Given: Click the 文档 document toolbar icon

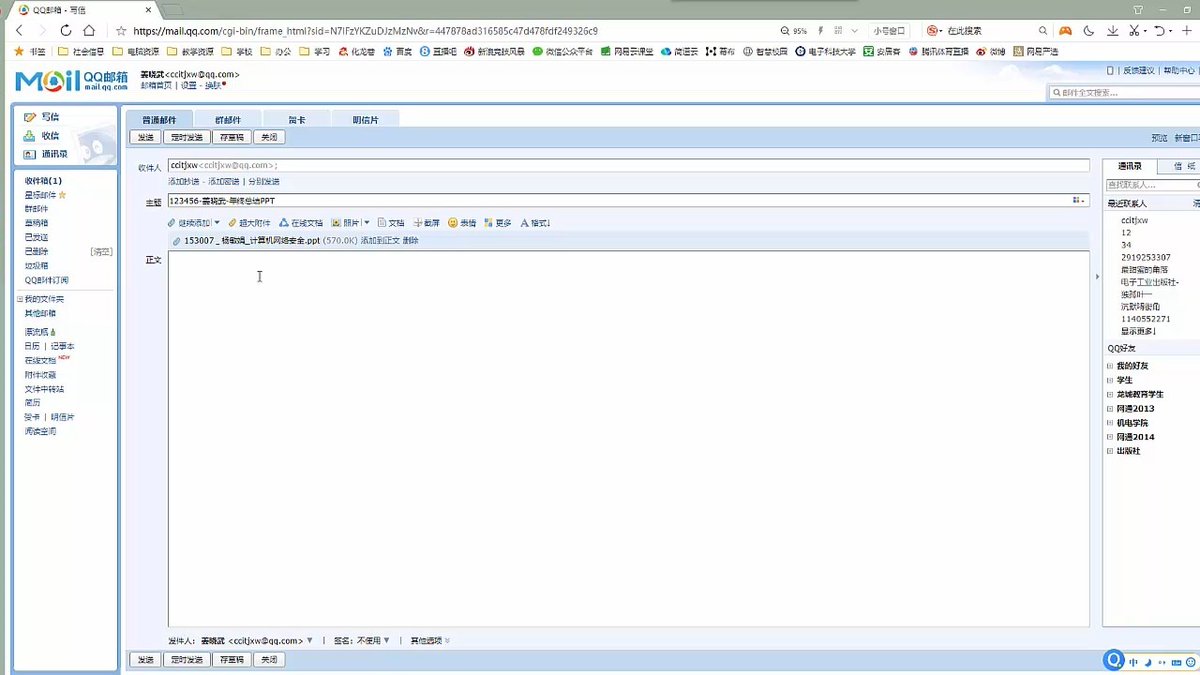Looking at the screenshot, I should (x=382, y=223).
